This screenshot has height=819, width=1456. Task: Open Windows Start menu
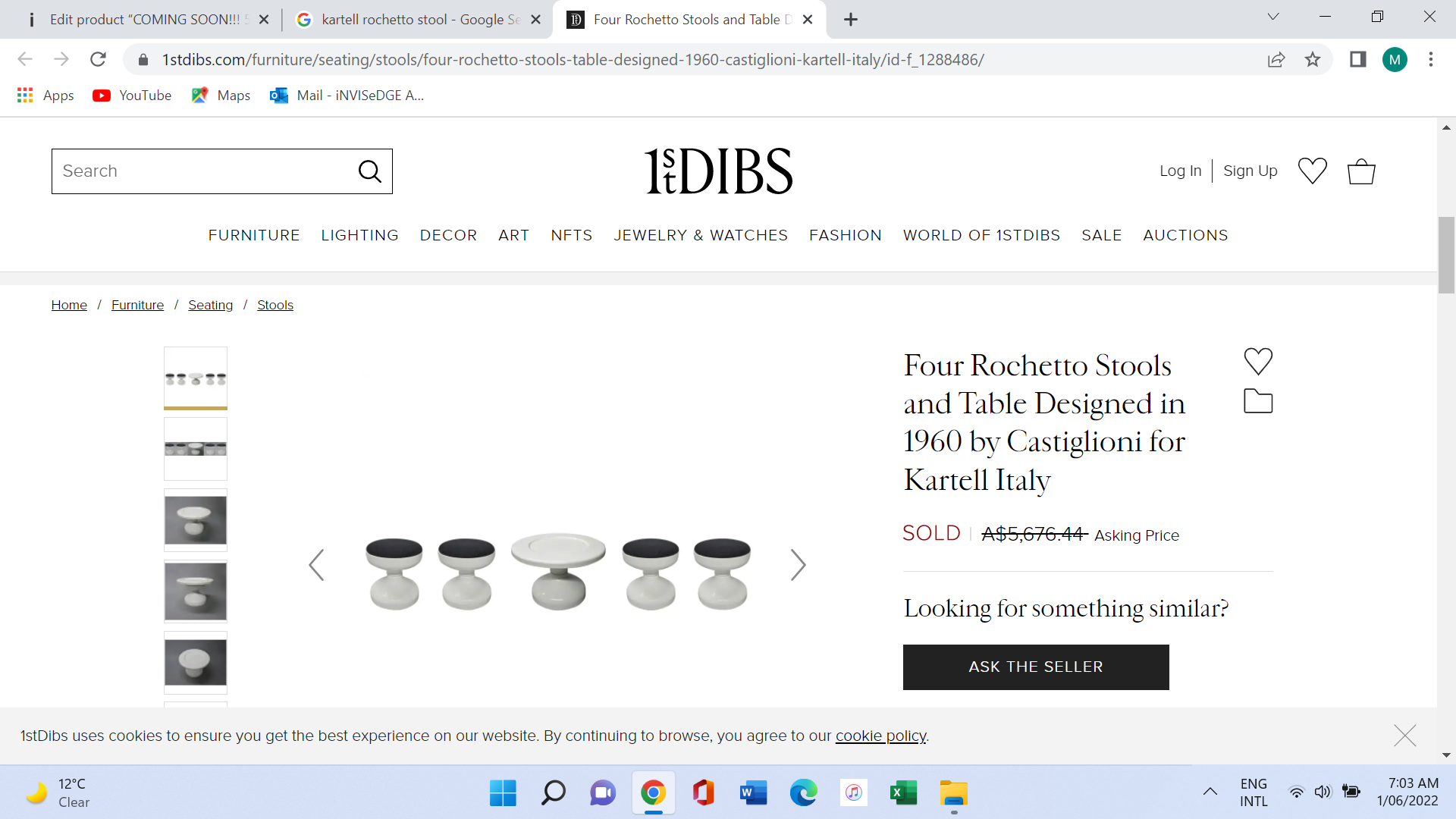503,793
